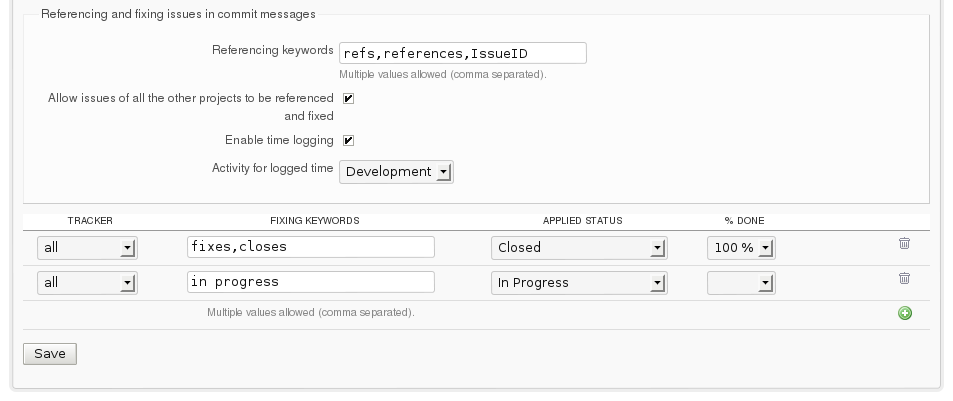Viewport: 953px width, 401px height.
Task: Delete the fixes,closes keyword row
Action: [x=904, y=243]
